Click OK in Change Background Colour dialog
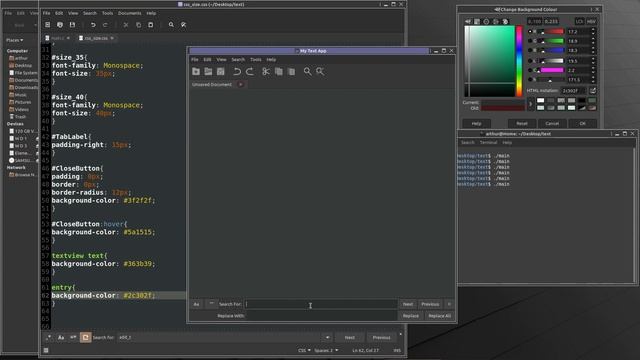The width and height of the screenshot is (640, 360). [x=582, y=123]
